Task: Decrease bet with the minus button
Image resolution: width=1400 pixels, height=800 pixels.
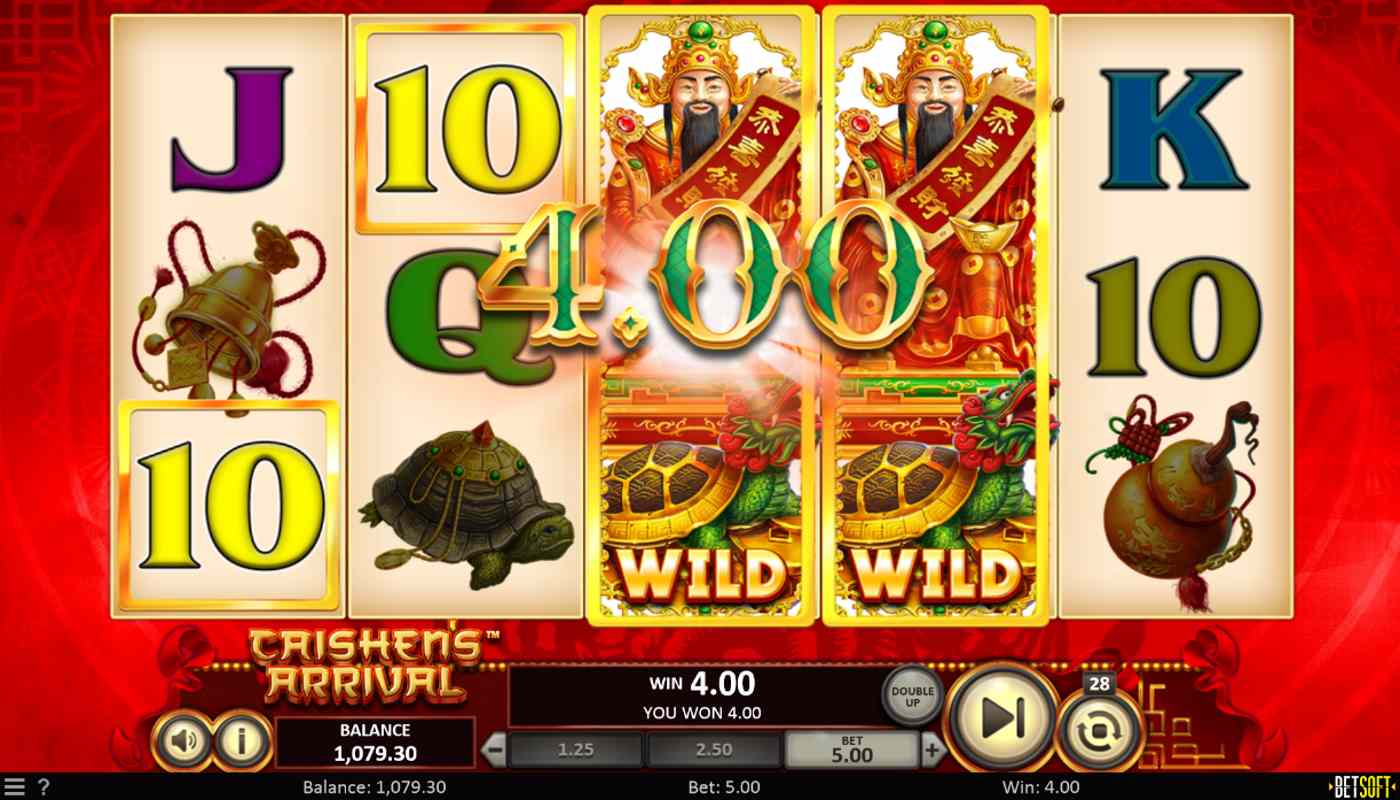Action: tap(494, 749)
